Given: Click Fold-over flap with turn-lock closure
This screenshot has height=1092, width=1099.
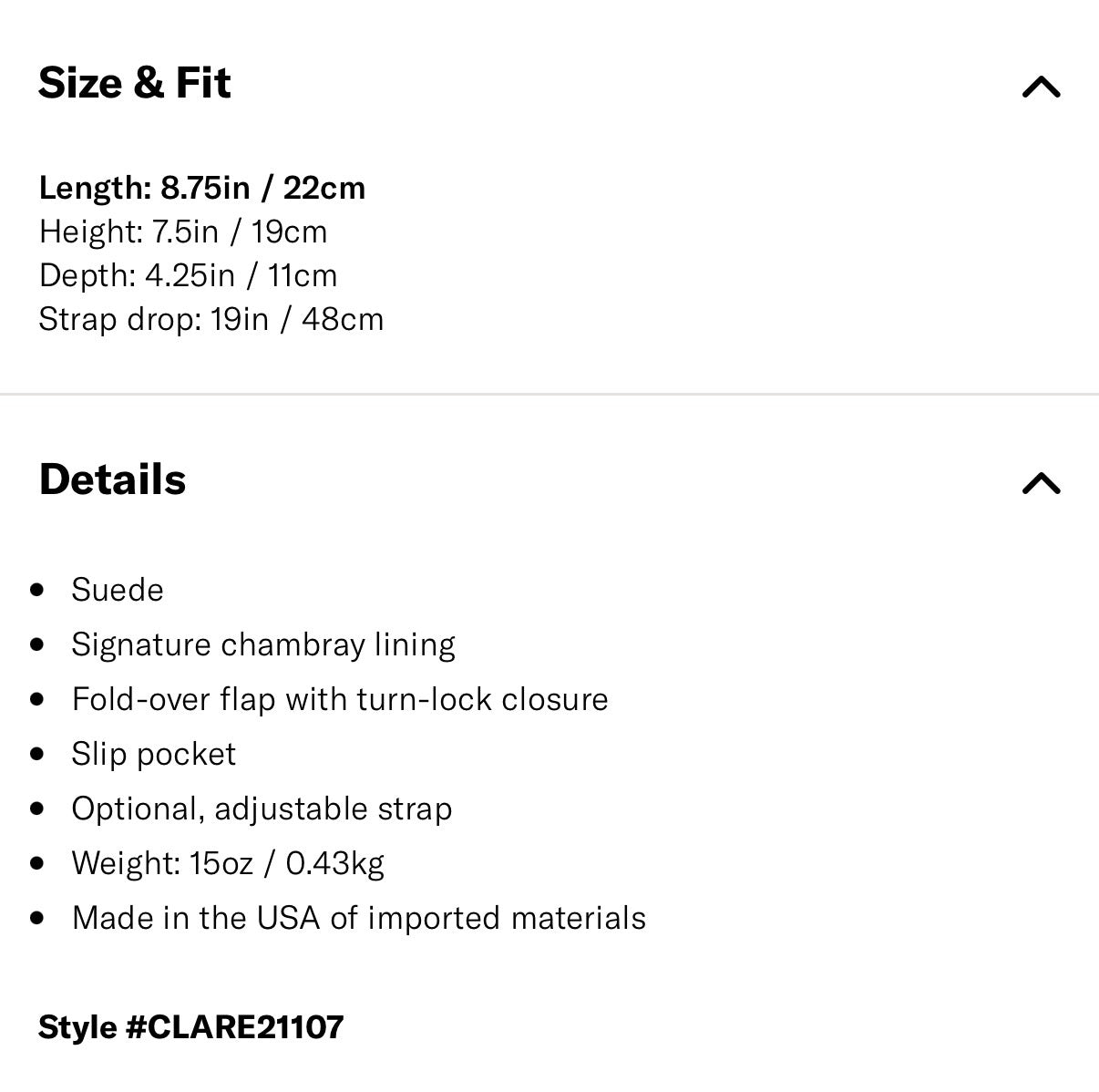Looking at the screenshot, I should (x=340, y=699).
